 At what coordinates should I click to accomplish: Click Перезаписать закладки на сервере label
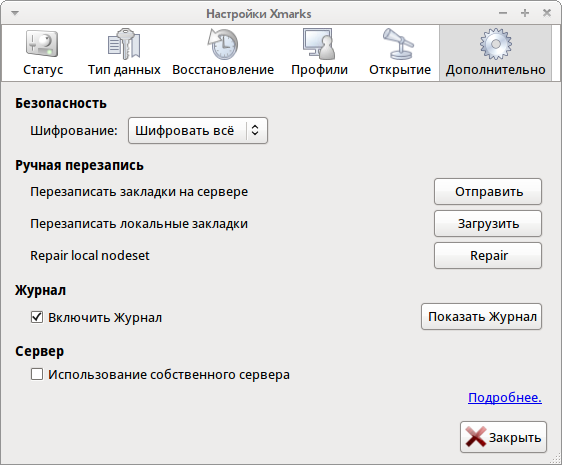(x=139, y=191)
